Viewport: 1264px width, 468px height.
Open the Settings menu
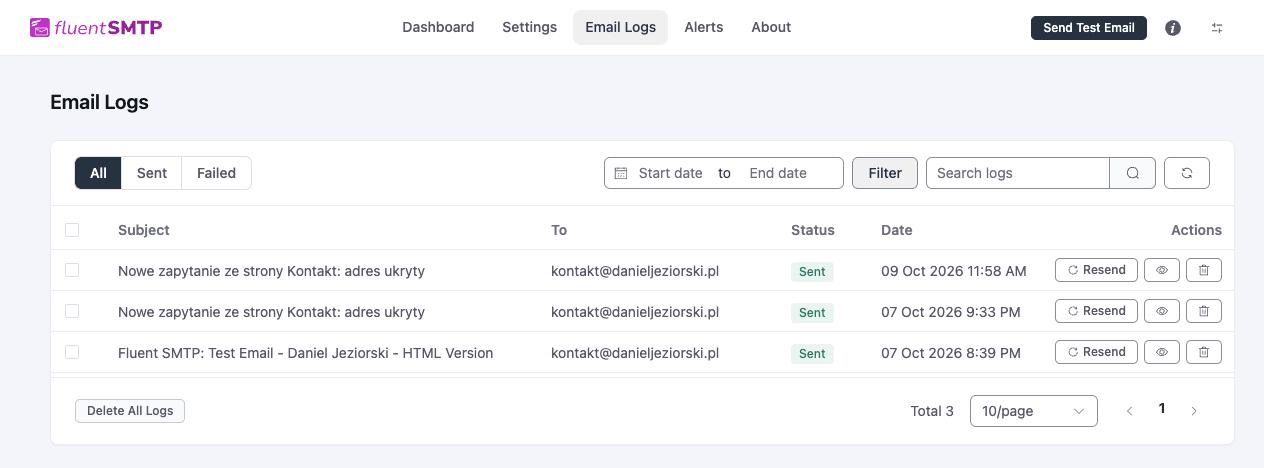point(529,27)
